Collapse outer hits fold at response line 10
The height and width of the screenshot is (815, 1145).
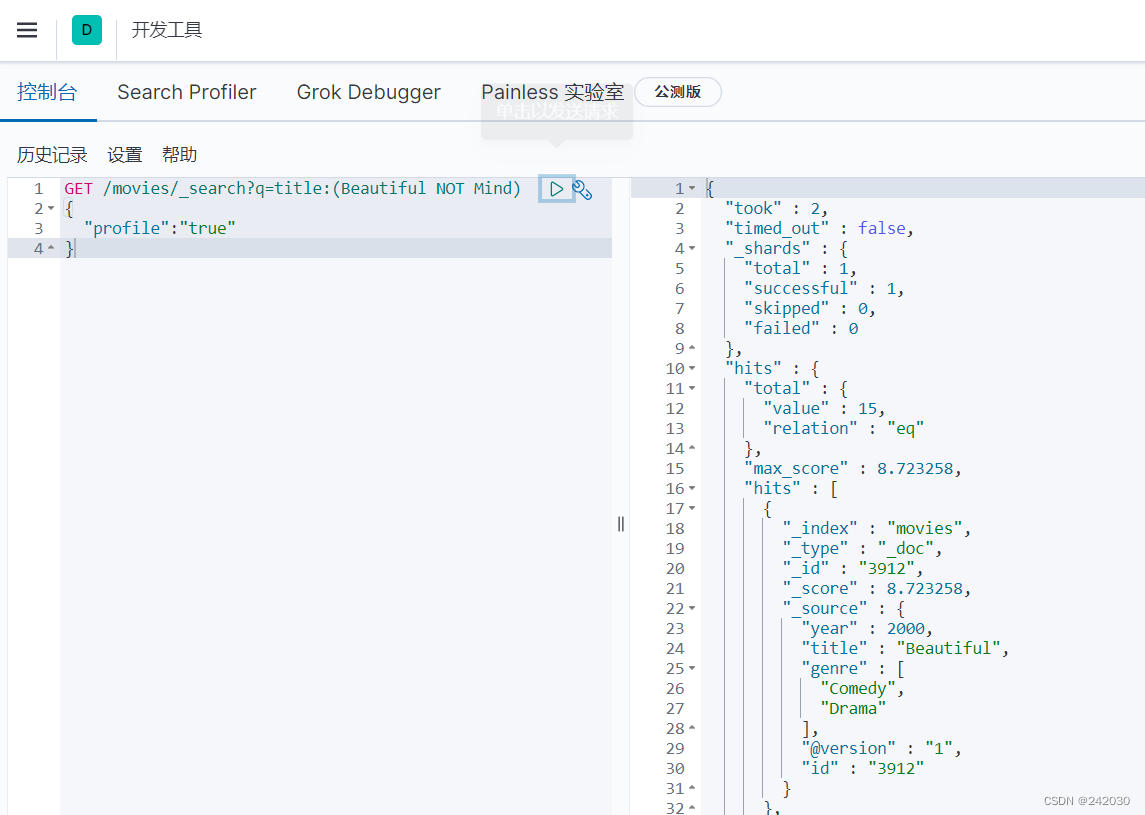(692, 369)
